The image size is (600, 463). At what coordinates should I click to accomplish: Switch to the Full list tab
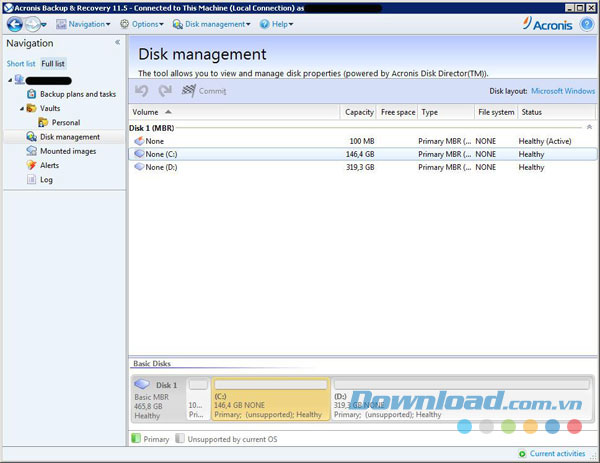pos(53,64)
